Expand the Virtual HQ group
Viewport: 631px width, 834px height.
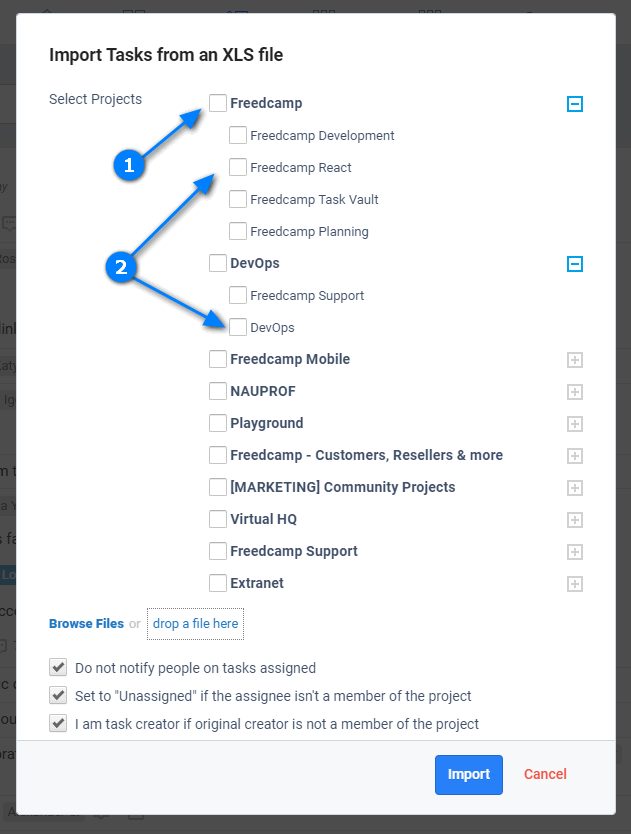575,520
